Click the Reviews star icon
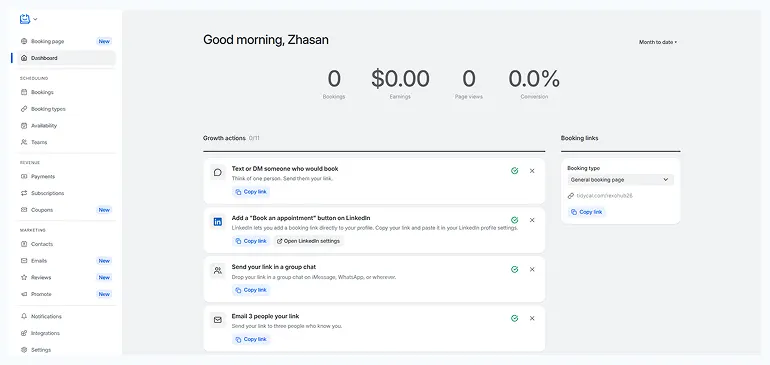Screen dimensions: 770x365 click(24, 278)
